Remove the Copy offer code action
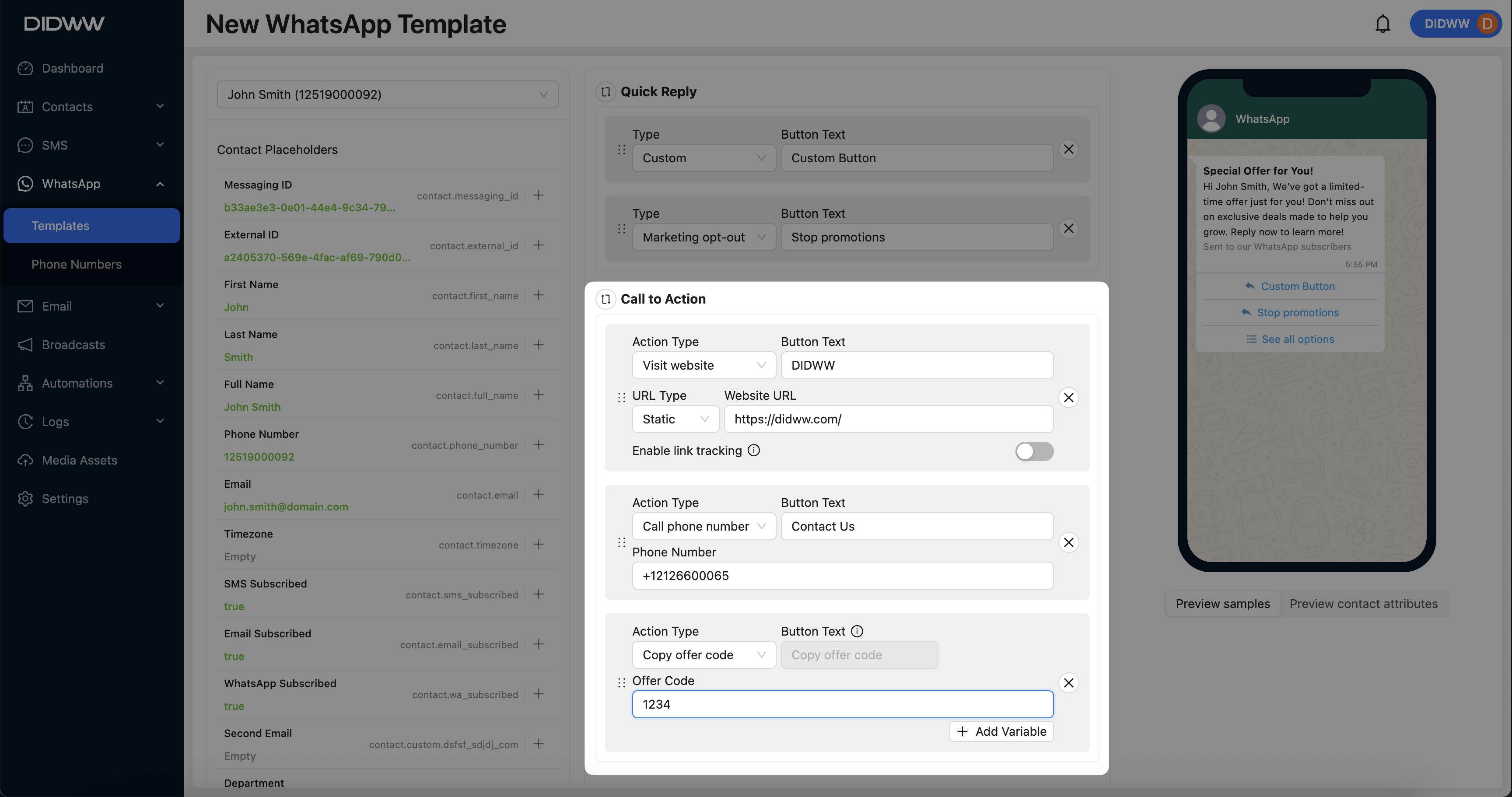 tap(1068, 683)
